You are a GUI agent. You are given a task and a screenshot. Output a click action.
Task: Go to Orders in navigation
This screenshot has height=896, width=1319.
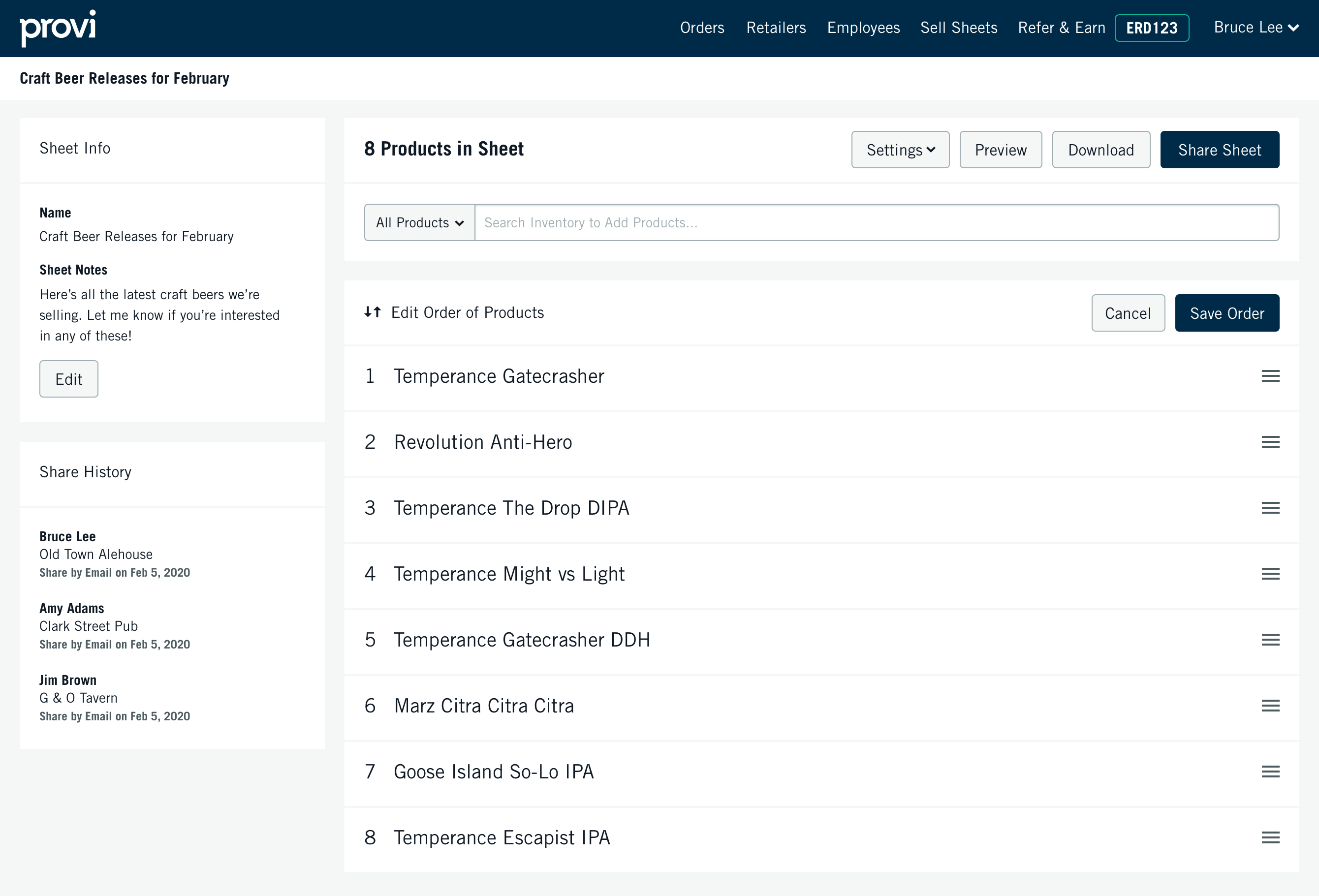[702, 27]
